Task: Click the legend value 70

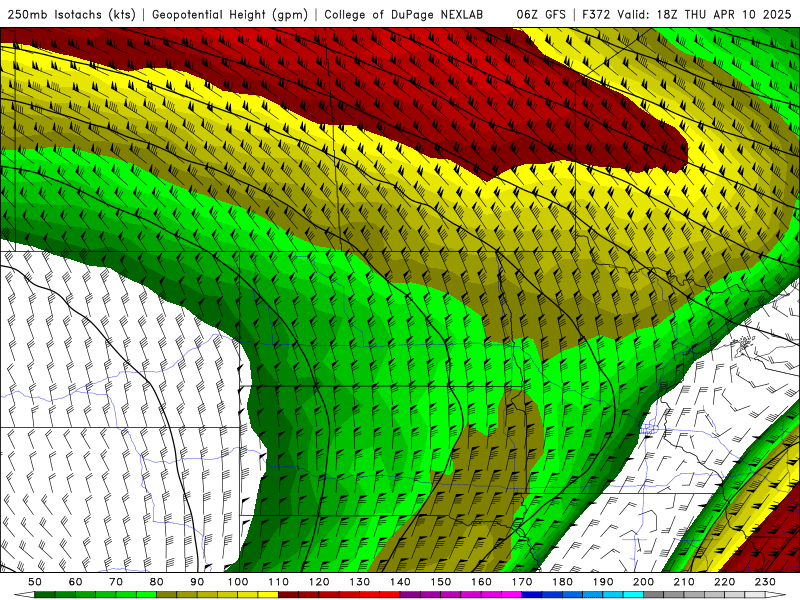Action: coord(116,582)
